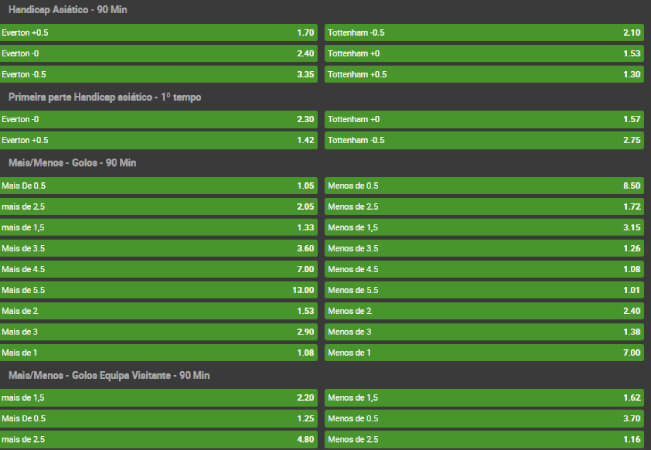Choose Everton -0.5 at odds 3.35
The image size is (651, 450).
(159, 74)
